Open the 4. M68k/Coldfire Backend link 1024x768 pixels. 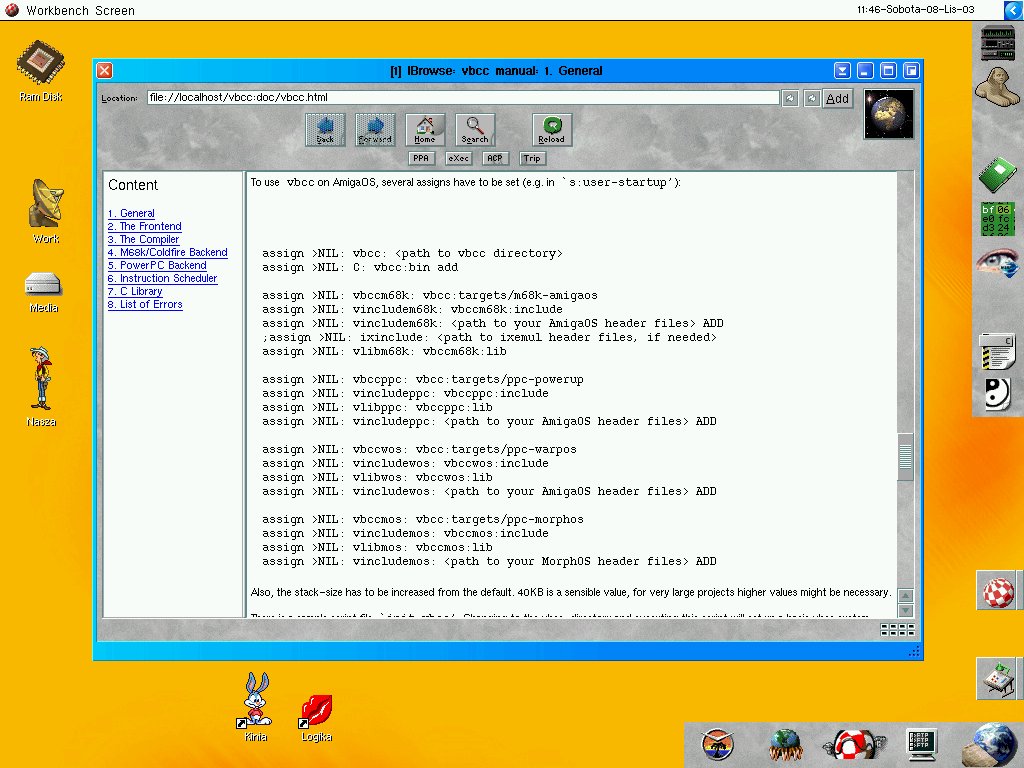click(168, 253)
